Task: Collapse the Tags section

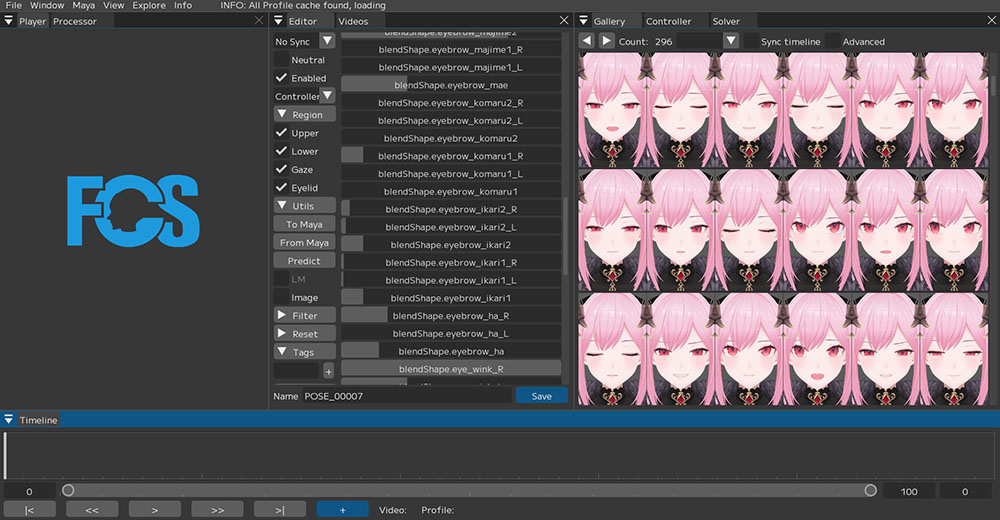Action: 305,352
